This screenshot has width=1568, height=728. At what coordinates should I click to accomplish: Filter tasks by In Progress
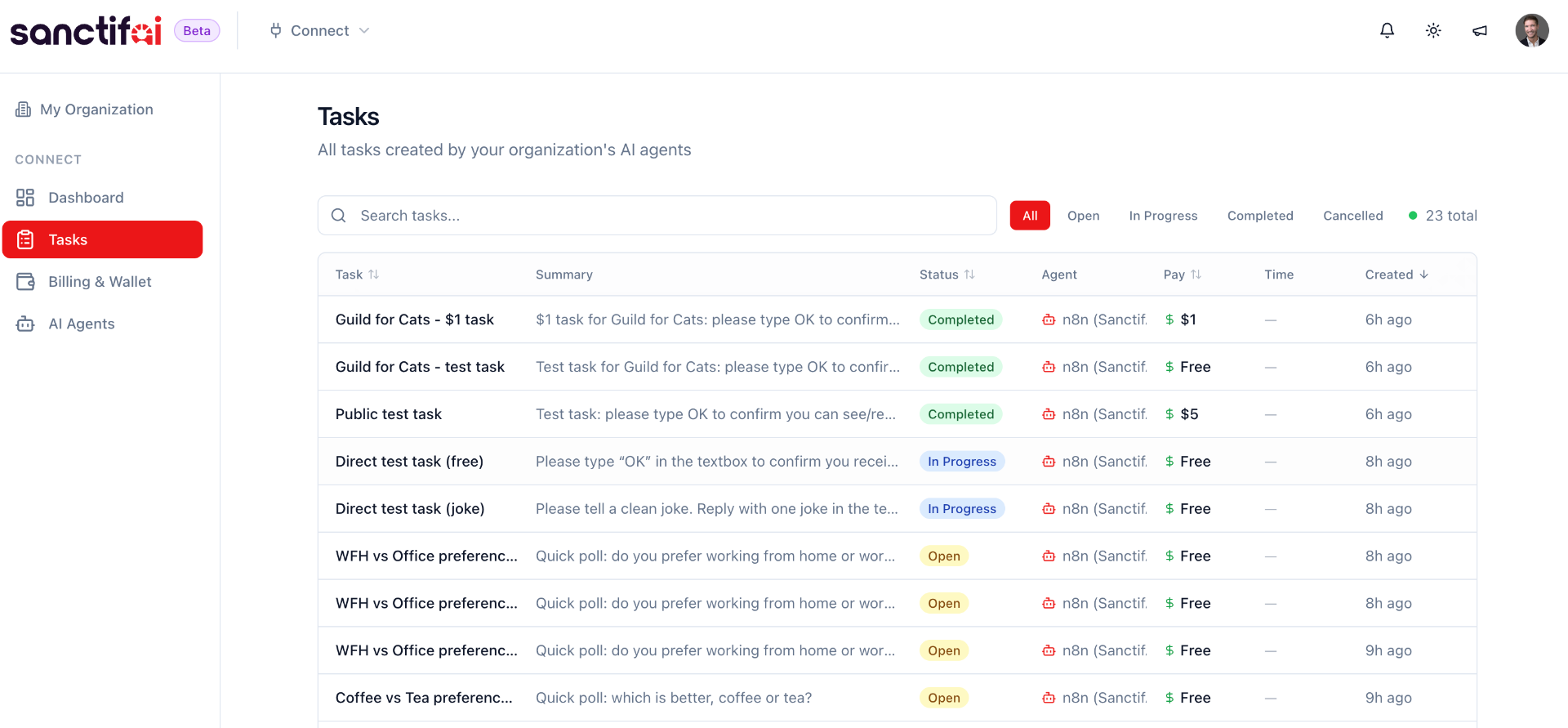(x=1163, y=216)
